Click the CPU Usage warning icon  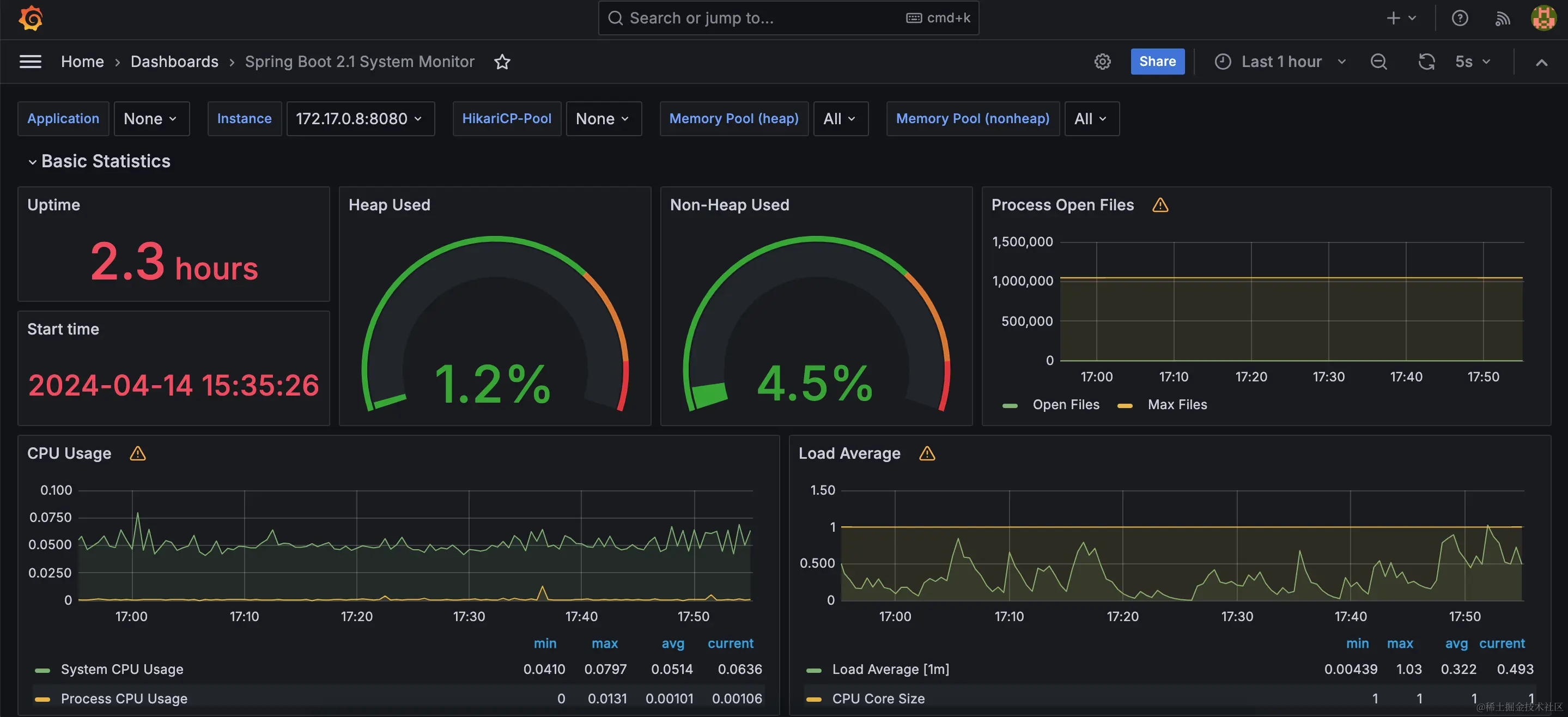(137, 453)
